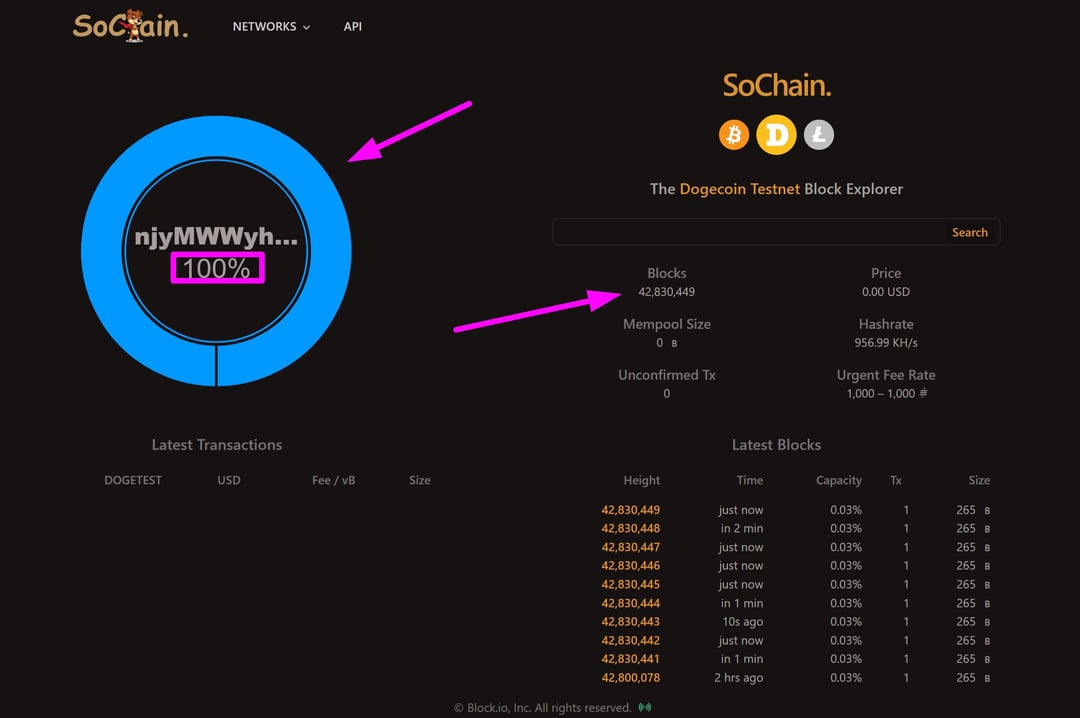This screenshot has width=1080, height=718.
Task: Expand the Networks dropdown menu
Action: 271,27
